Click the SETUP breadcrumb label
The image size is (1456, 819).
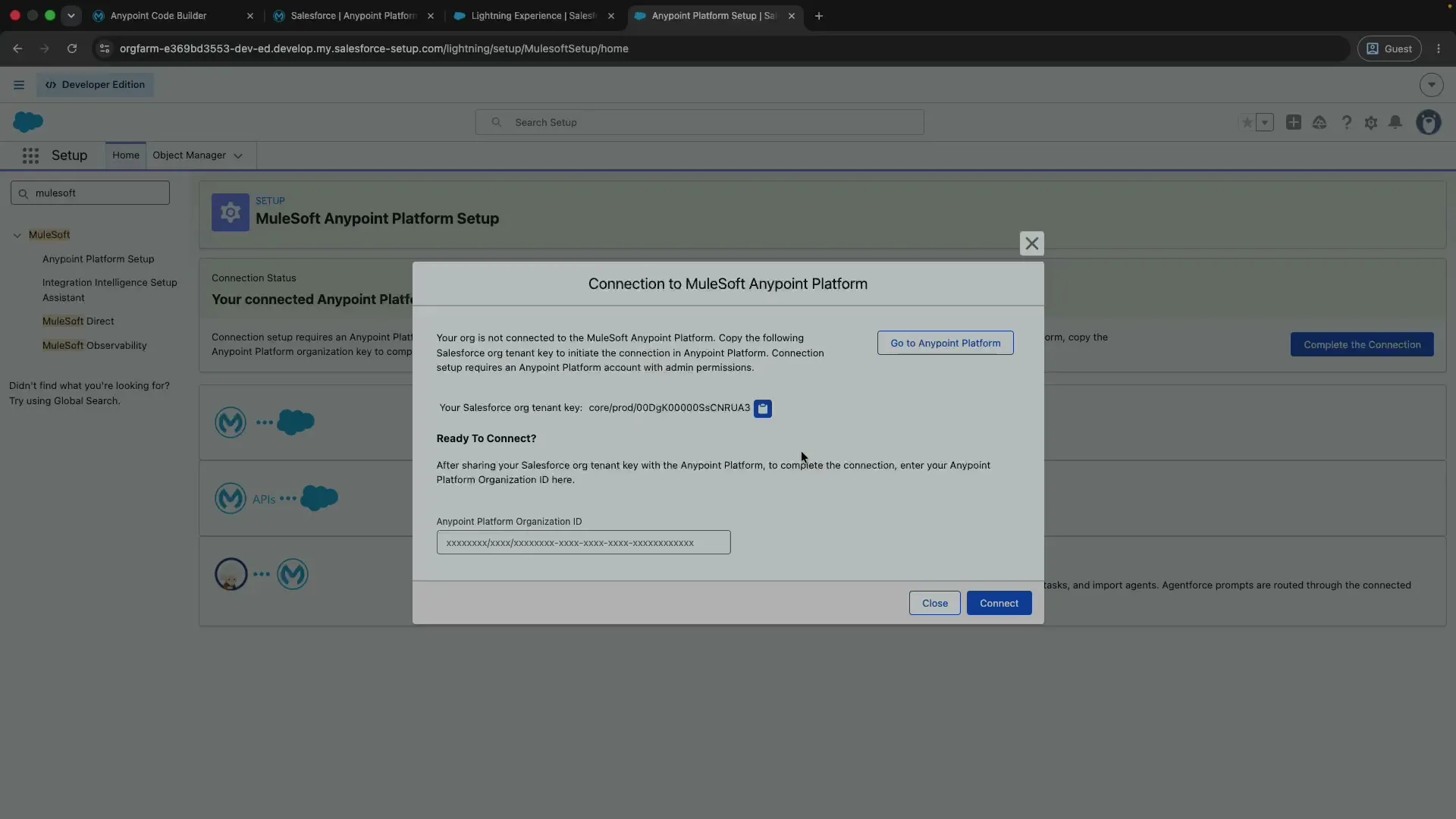pyautogui.click(x=270, y=201)
